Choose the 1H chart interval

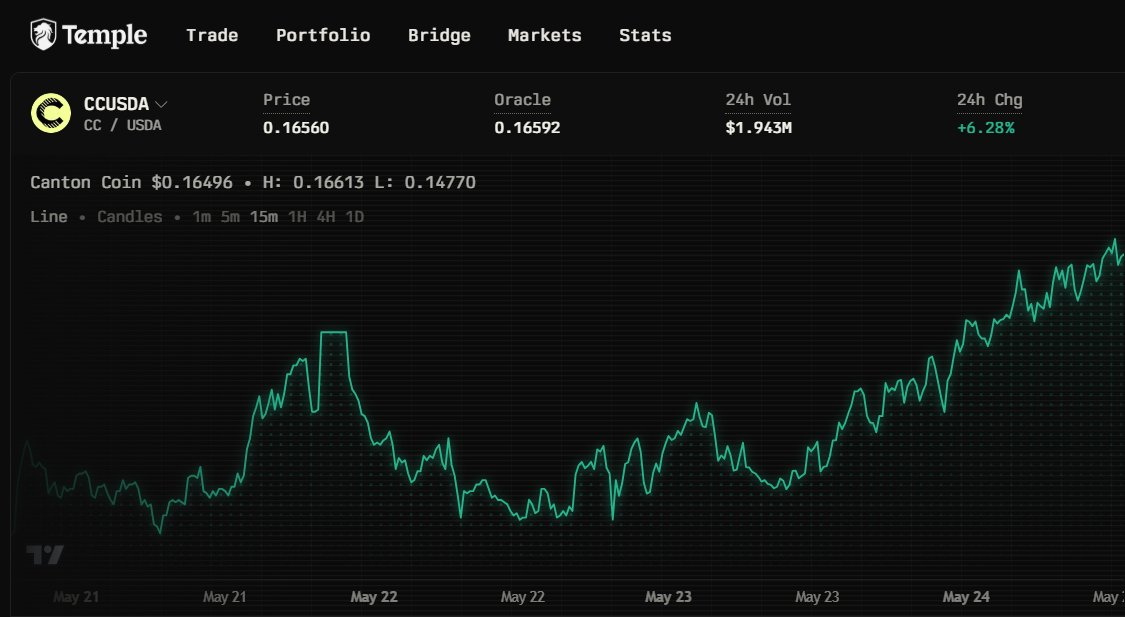pyautogui.click(x=297, y=217)
